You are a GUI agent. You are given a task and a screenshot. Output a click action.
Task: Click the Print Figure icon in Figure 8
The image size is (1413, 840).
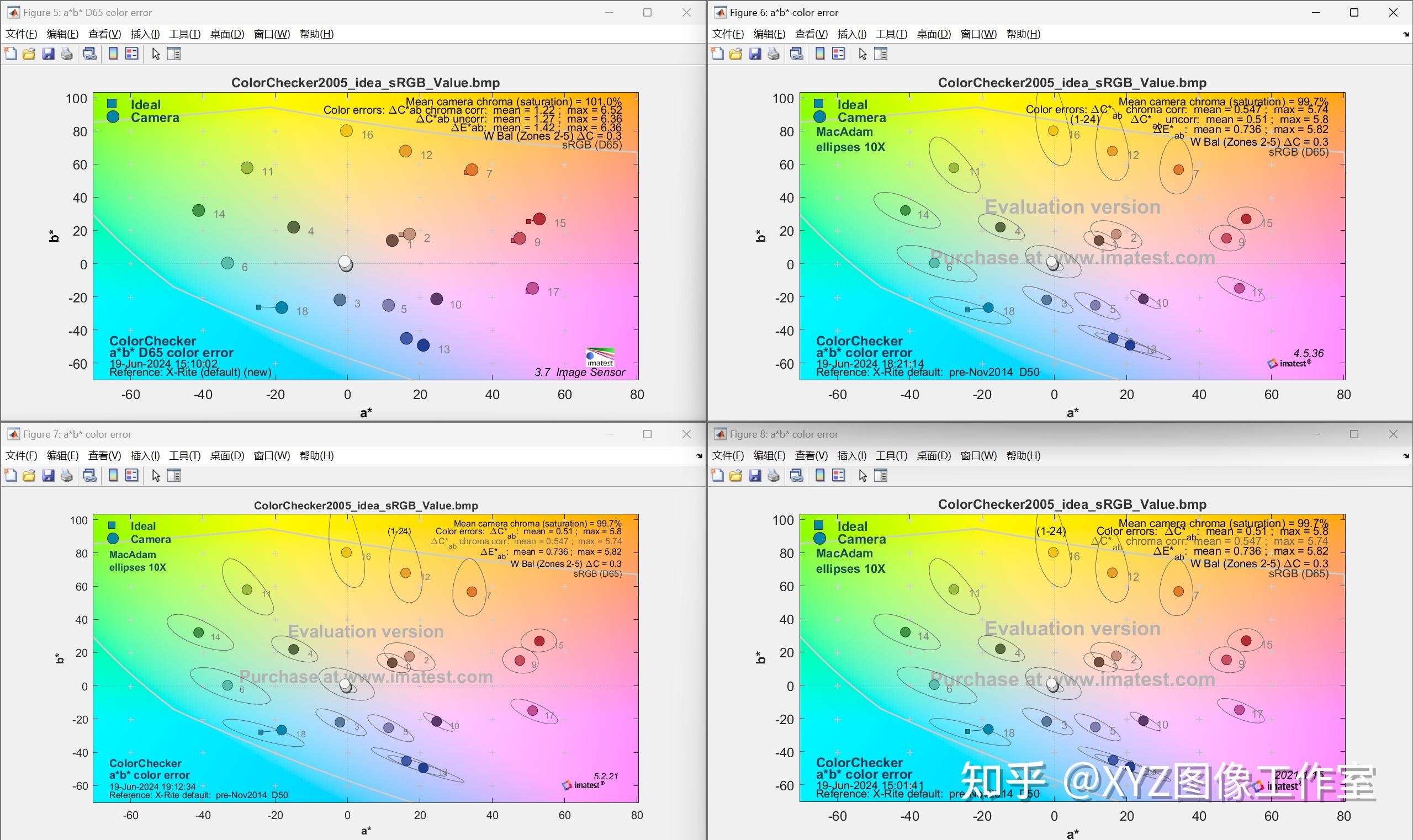tap(774, 476)
